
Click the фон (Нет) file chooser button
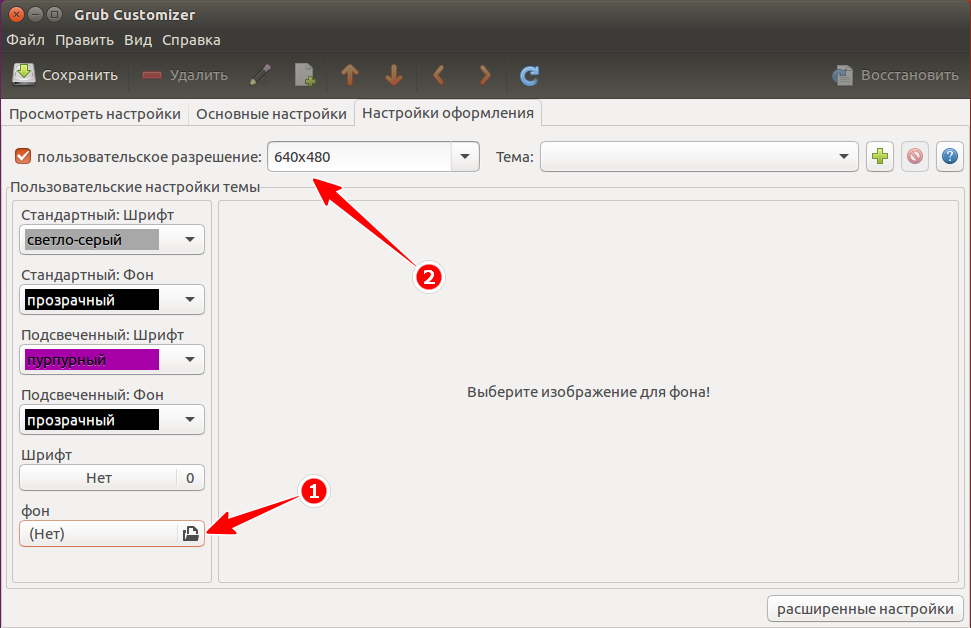coord(112,533)
